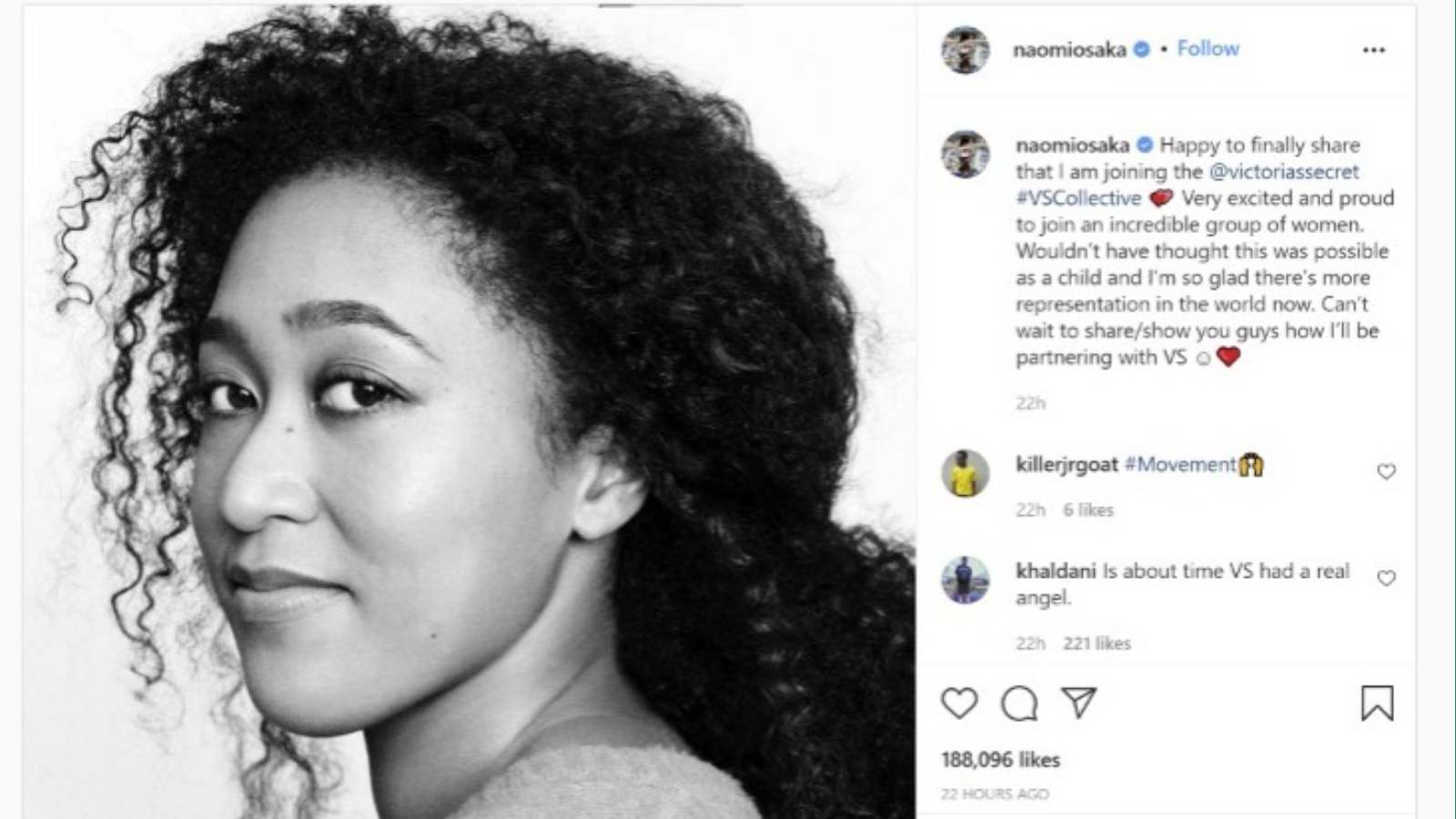Open the killerjrgoat username
This screenshot has width=1456, height=819.
pos(1067,464)
